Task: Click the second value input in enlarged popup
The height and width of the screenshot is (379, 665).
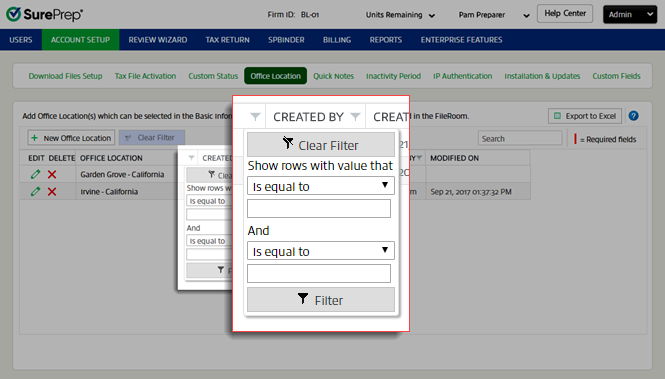Action: (x=319, y=273)
